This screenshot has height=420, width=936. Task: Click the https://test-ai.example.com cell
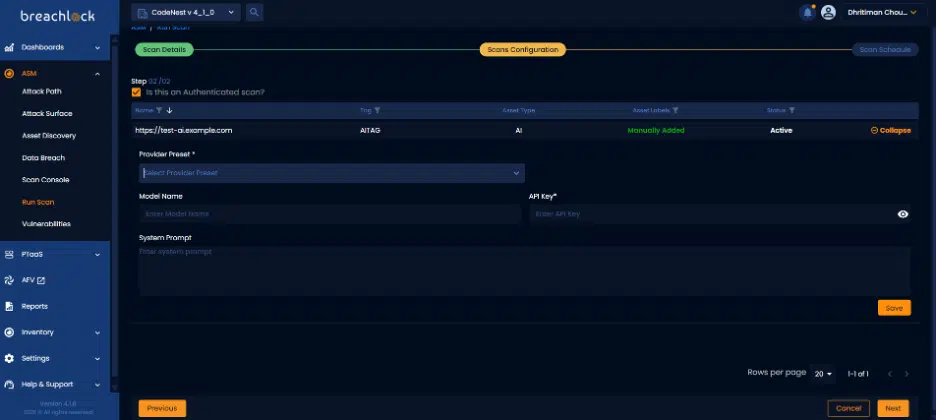coord(184,131)
